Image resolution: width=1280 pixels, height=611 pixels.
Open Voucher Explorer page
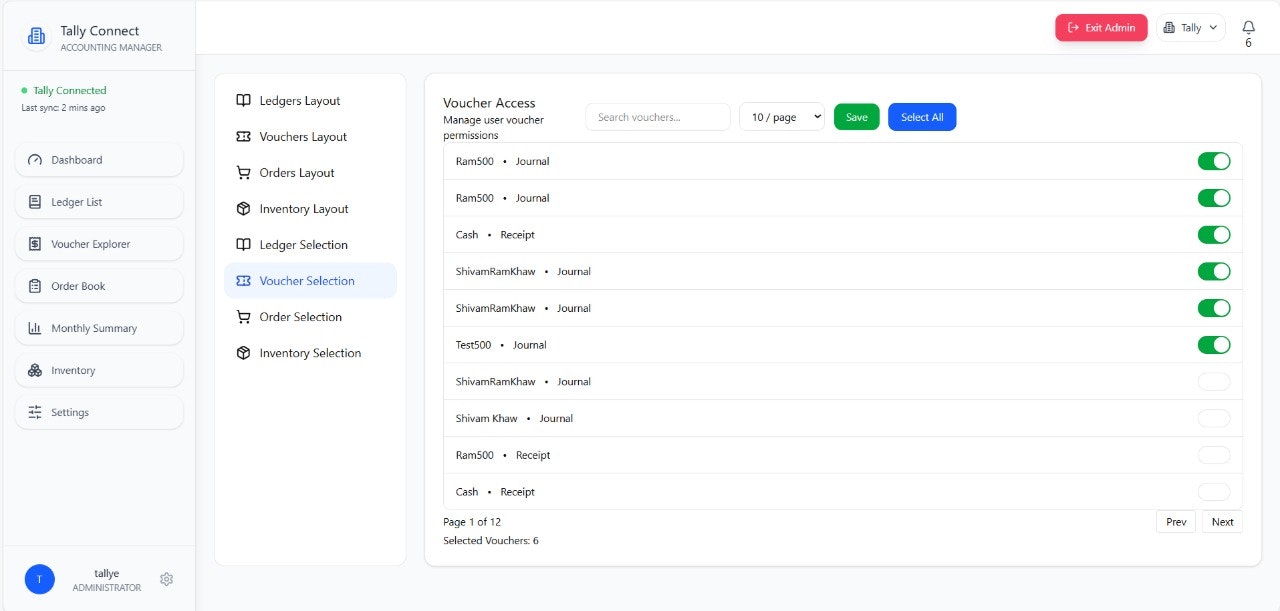(x=99, y=244)
